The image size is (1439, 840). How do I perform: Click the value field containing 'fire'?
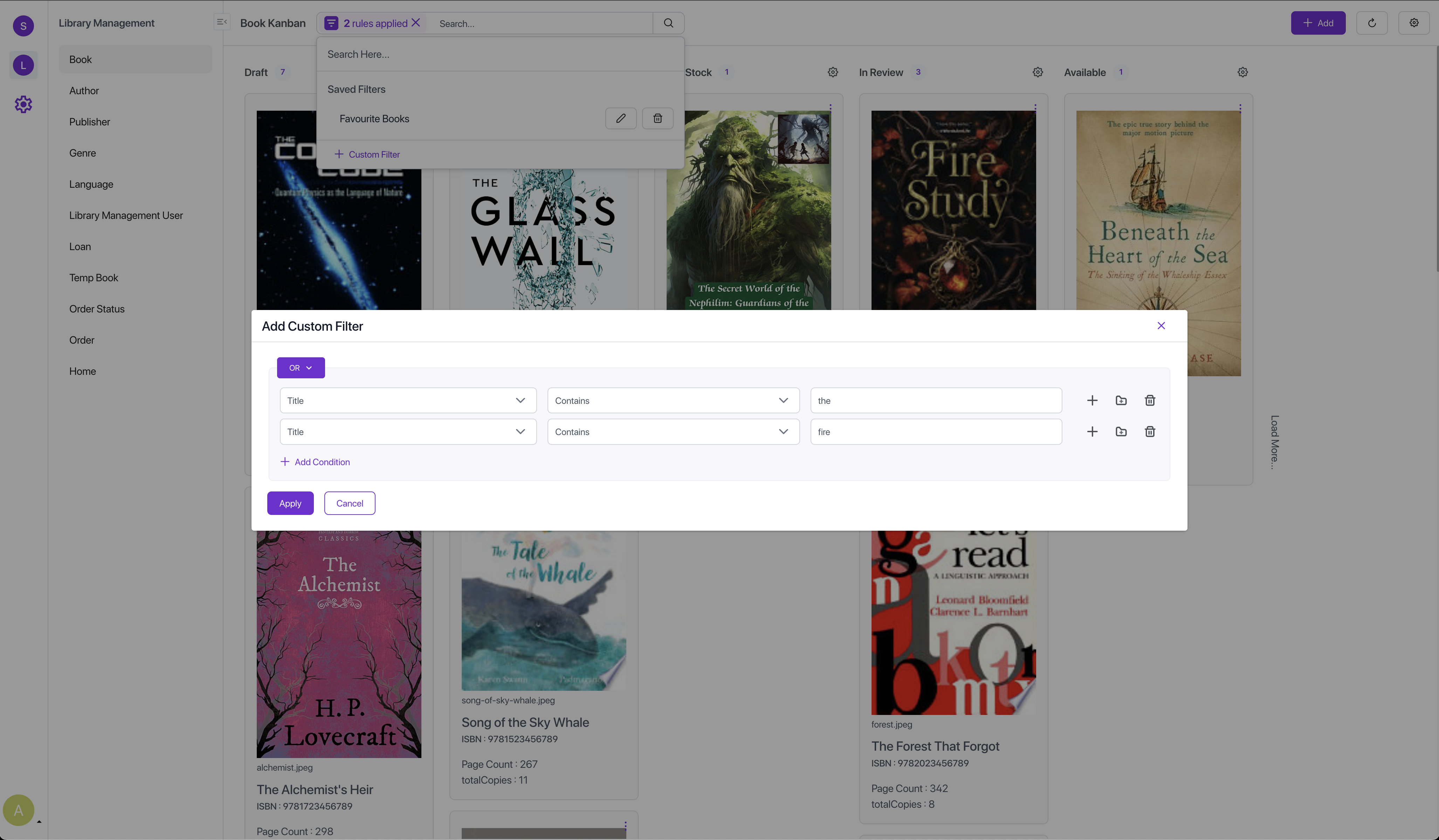(x=935, y=432)
